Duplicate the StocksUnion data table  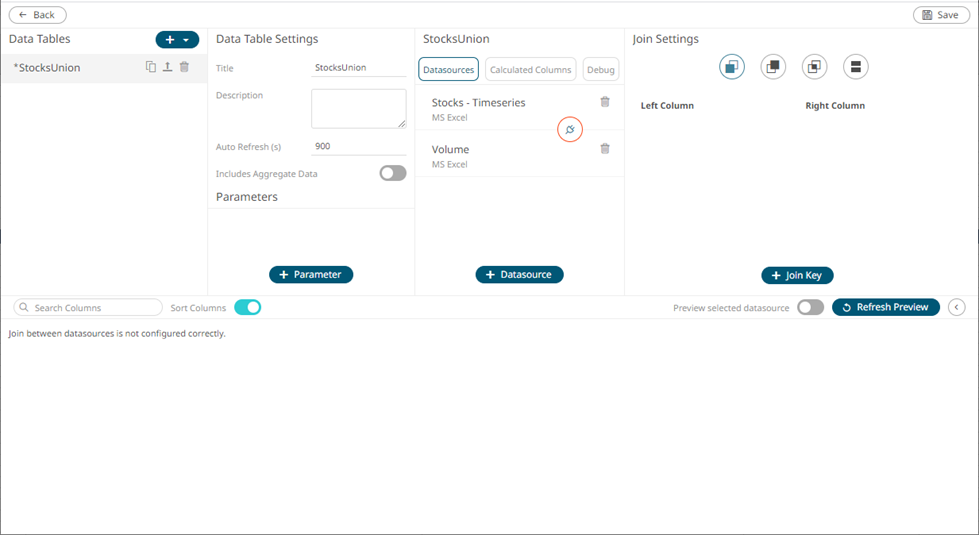tap(151, 67)
